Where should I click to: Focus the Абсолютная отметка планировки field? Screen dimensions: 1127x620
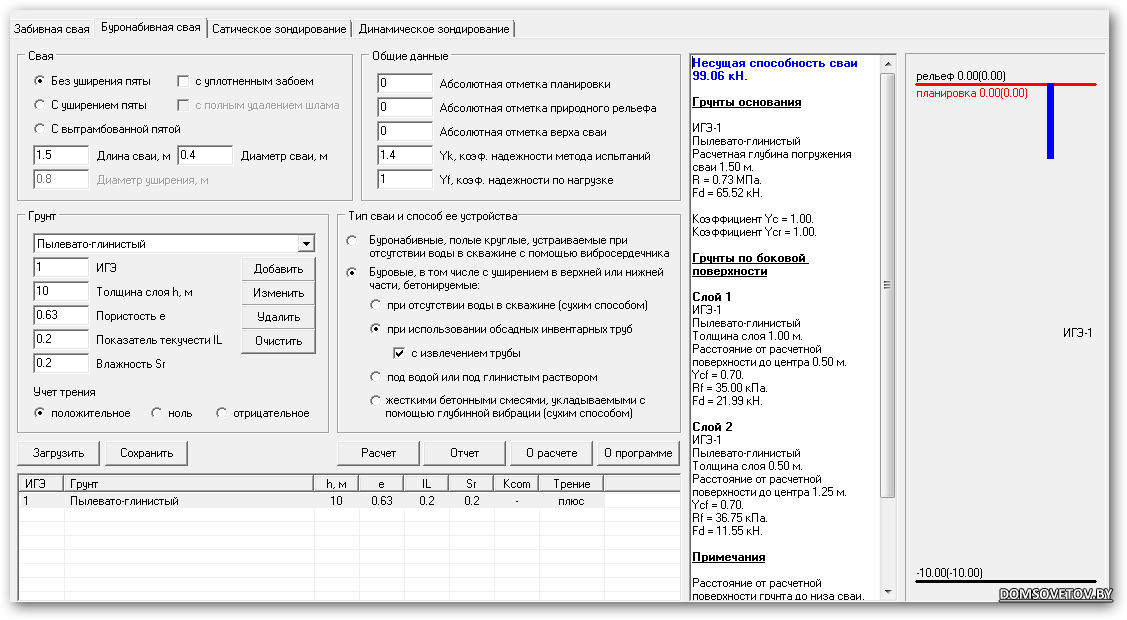point(405,83)
